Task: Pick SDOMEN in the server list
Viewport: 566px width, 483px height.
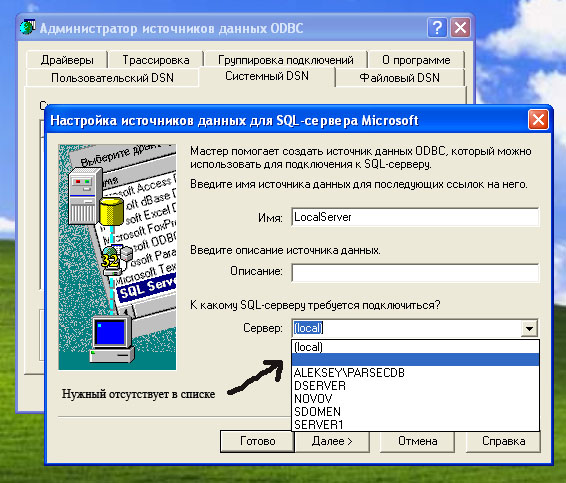Action: [x=415, y=412]
